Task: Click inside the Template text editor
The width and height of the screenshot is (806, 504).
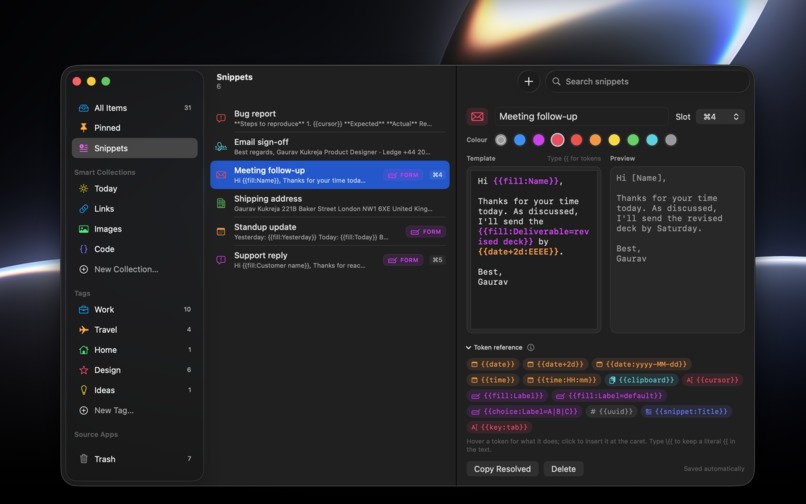Action: tap(534, 249)
